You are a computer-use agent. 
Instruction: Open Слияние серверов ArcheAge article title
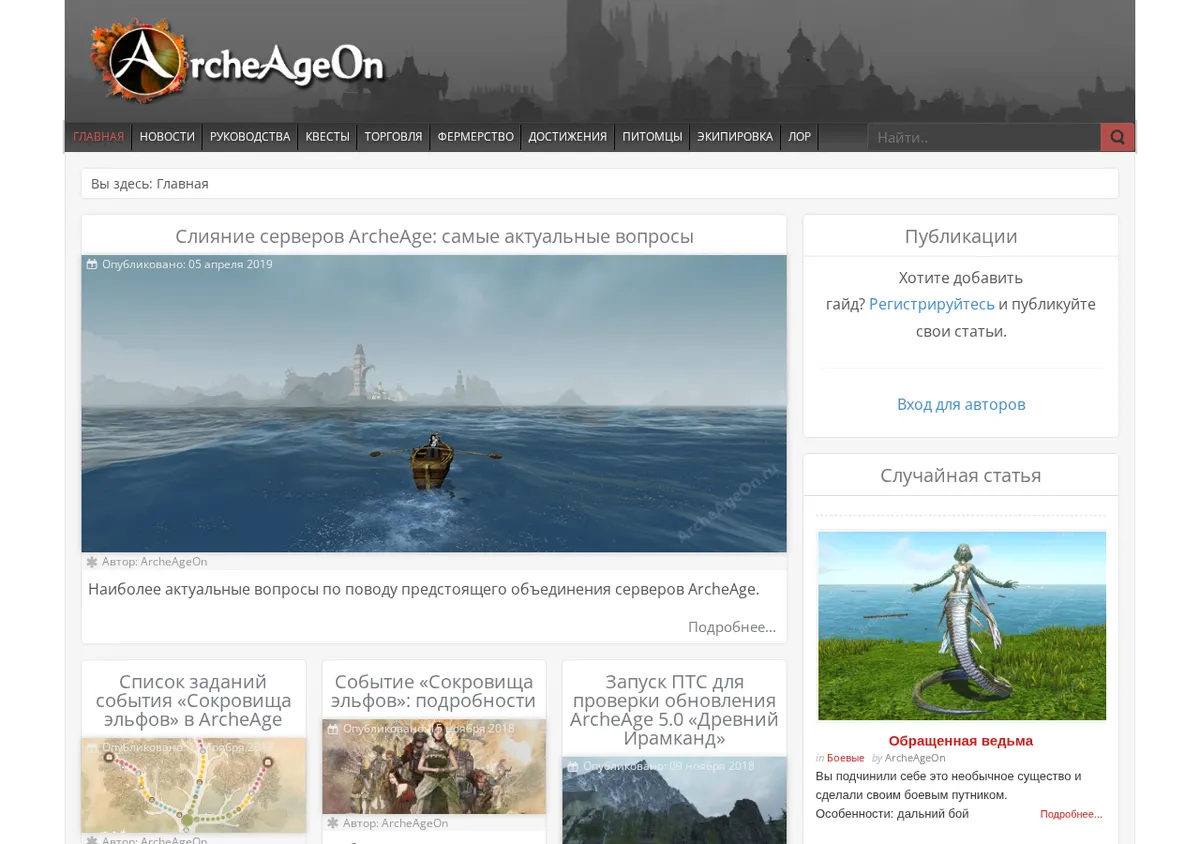(x=434, y=236)
